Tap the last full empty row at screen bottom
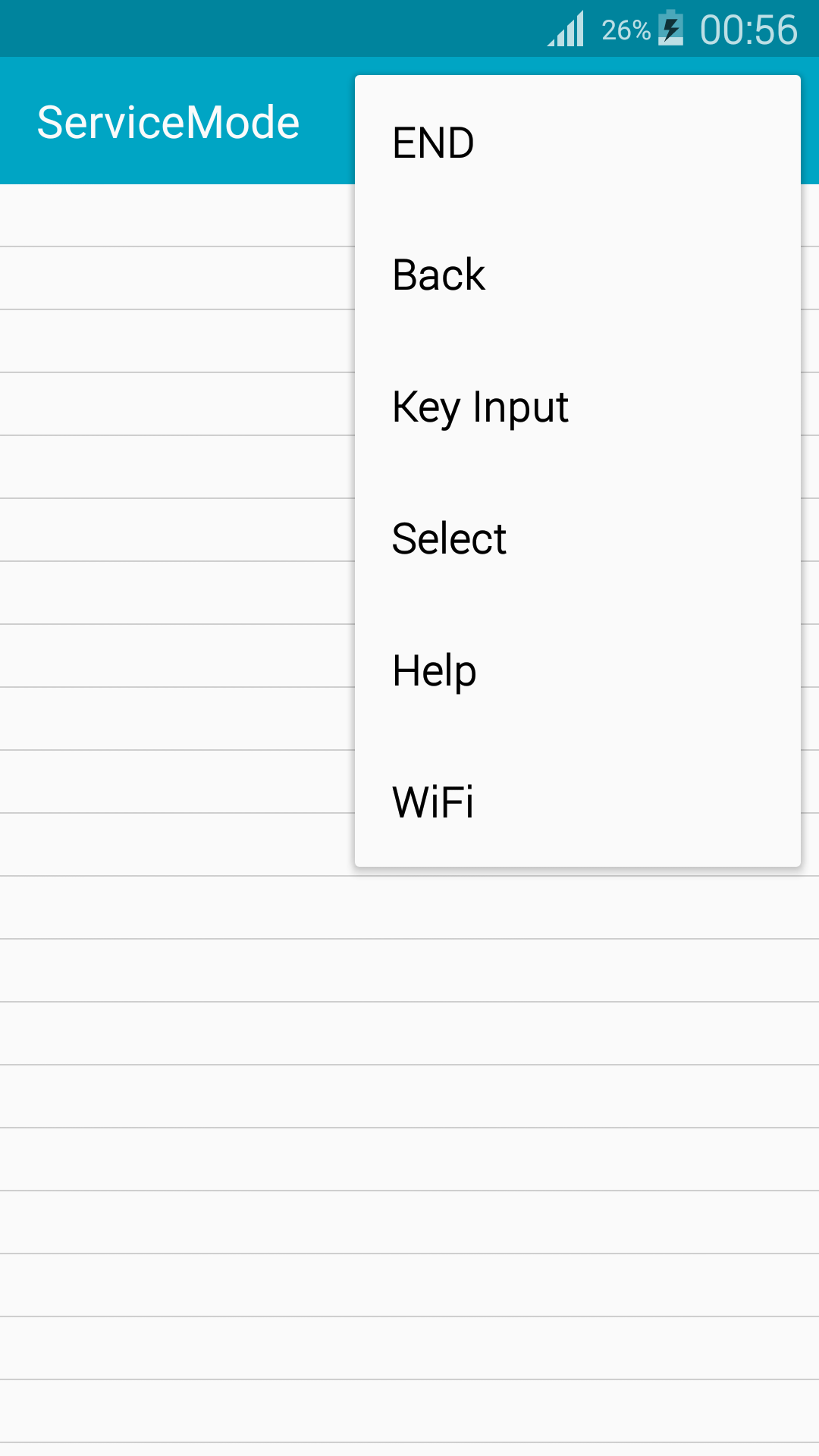This screenshot has height=1456, width=819. coord(409,1411)
